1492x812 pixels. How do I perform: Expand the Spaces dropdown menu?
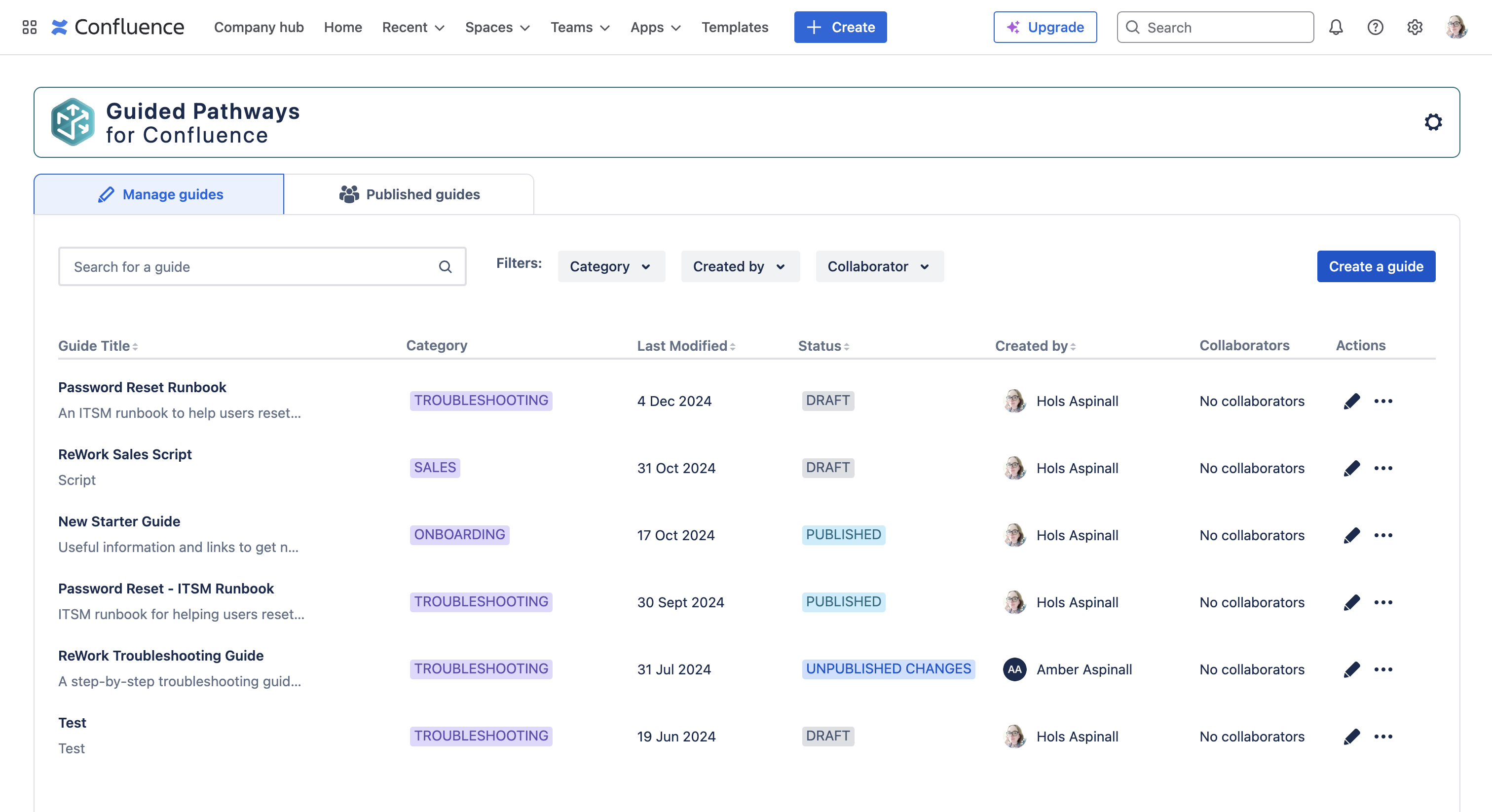click(497, 27)
